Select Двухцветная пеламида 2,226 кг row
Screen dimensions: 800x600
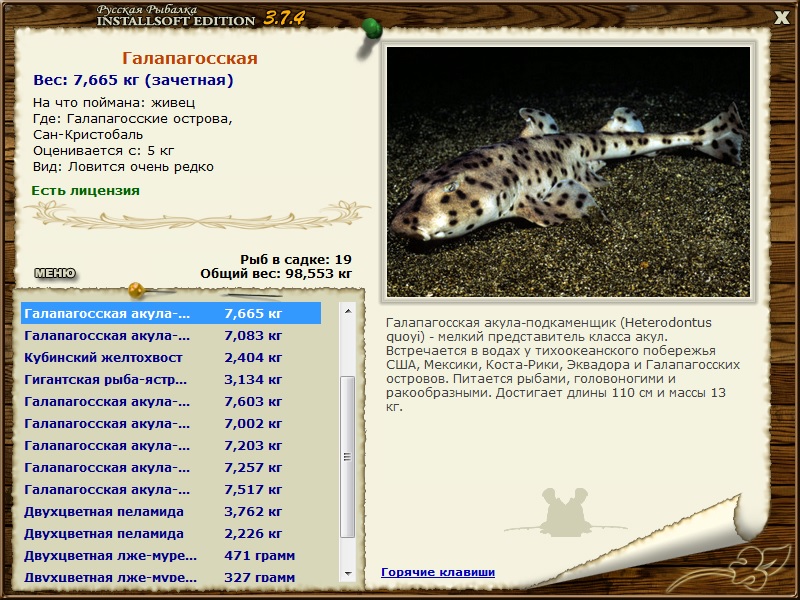point(171,534)
